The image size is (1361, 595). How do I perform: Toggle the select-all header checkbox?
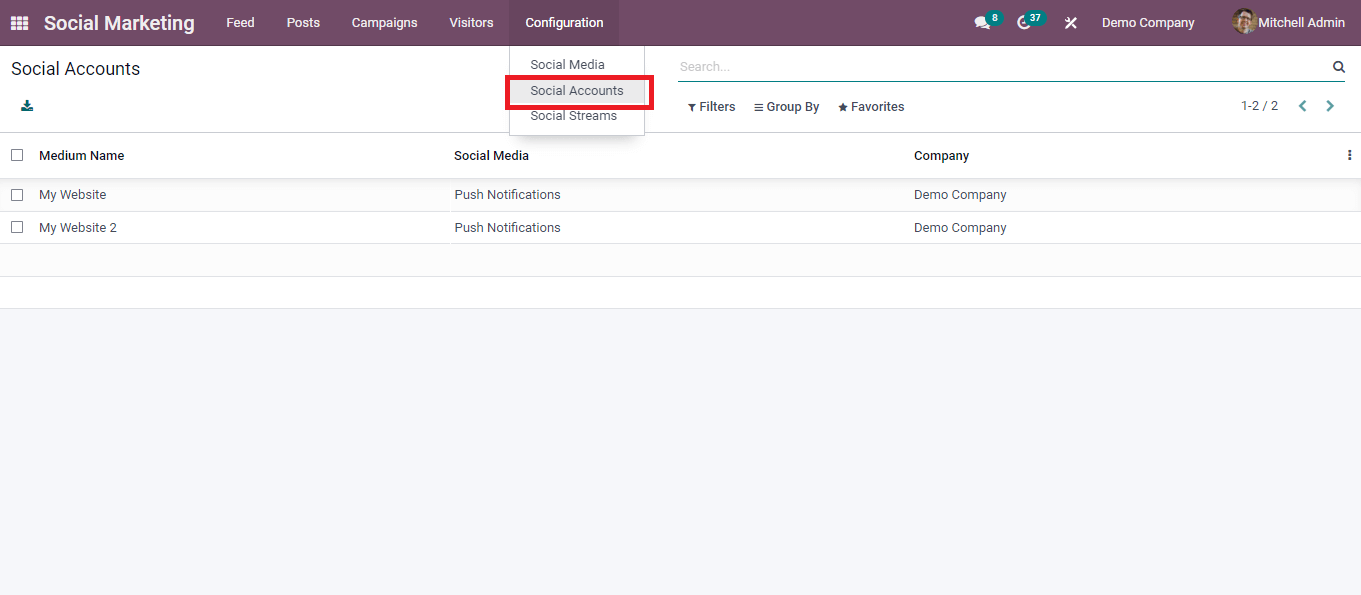[x=17, y=155]
